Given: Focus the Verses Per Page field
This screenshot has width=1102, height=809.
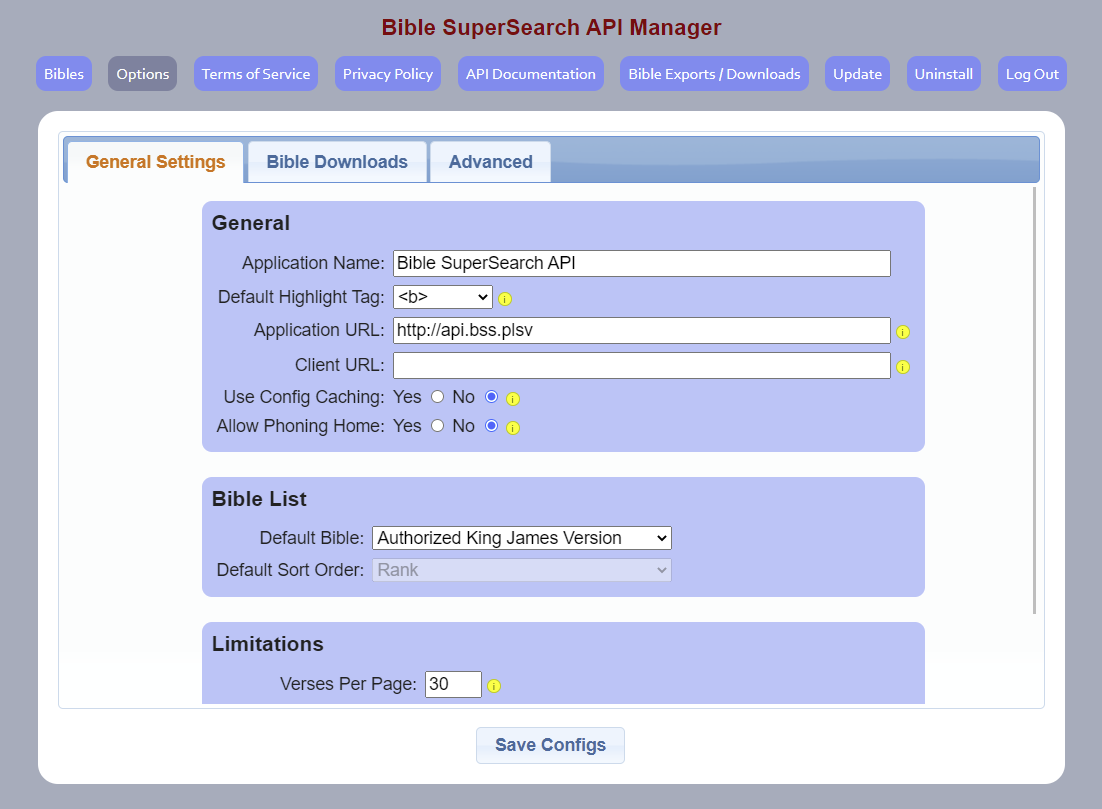Looking at the screenshot, I should (x=453, y=684).
